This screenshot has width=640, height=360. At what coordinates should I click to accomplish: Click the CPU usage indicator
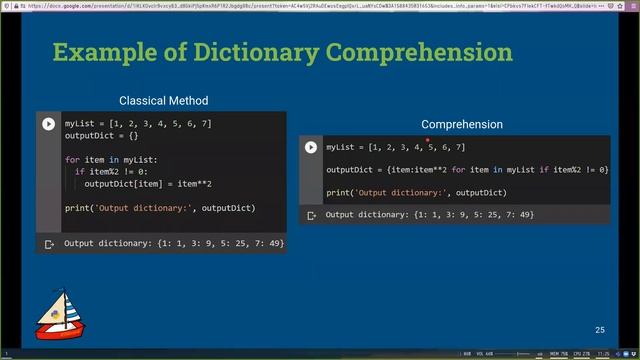[x=582, y=354]
